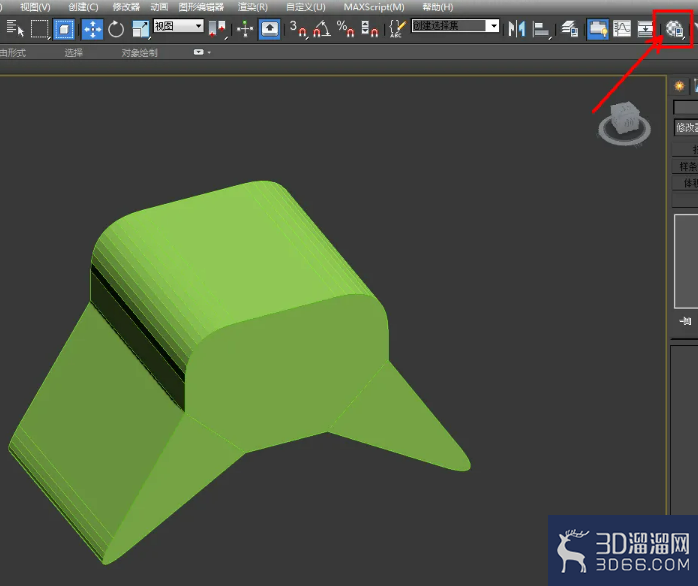Image resolution: width=698 pixels, height=586 pixels.
Task: Toggle Keyboard Shortcut Override button
Action: pos(270,29)
